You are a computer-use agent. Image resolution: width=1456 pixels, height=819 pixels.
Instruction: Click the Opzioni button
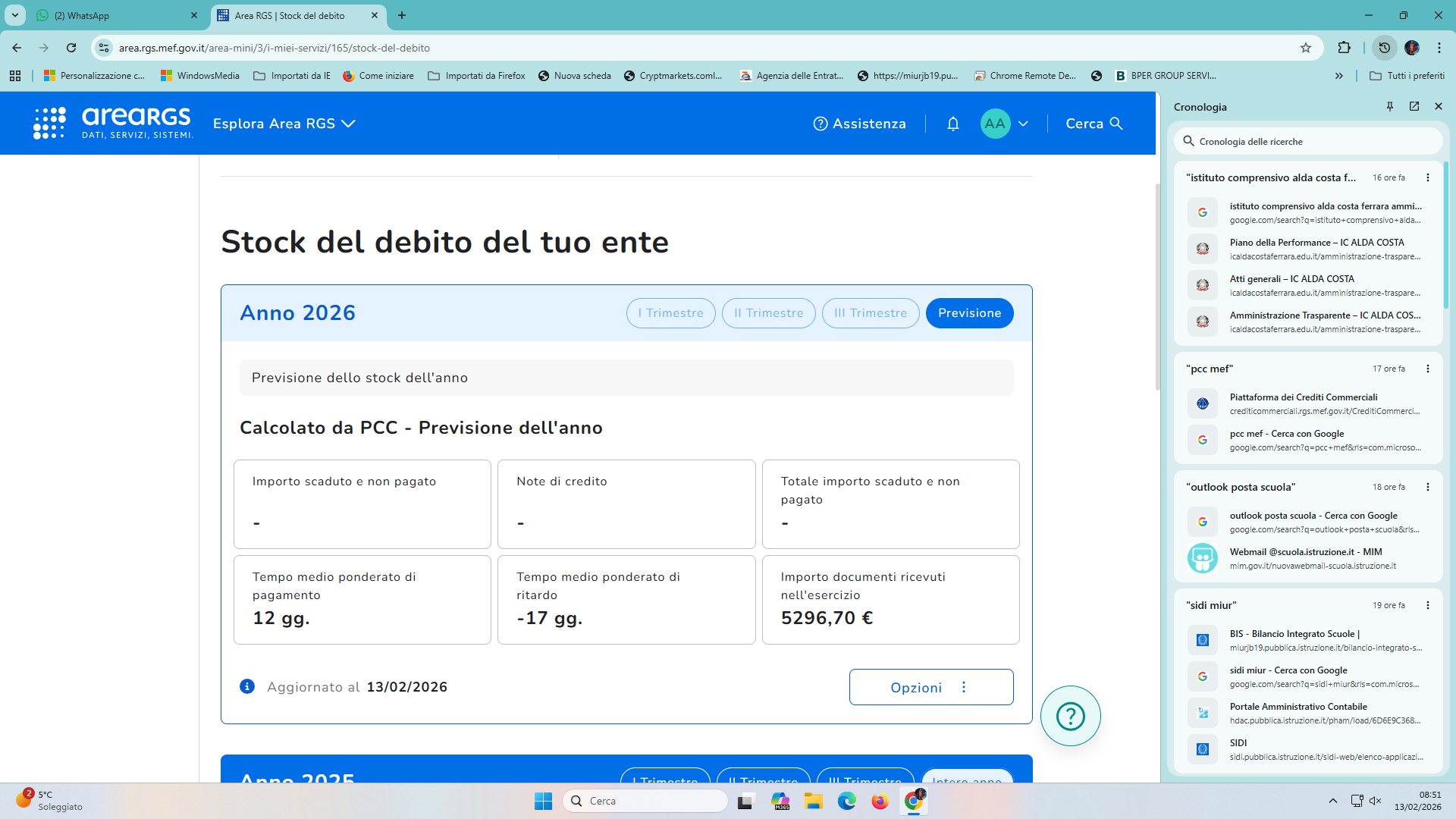(930, 687)
